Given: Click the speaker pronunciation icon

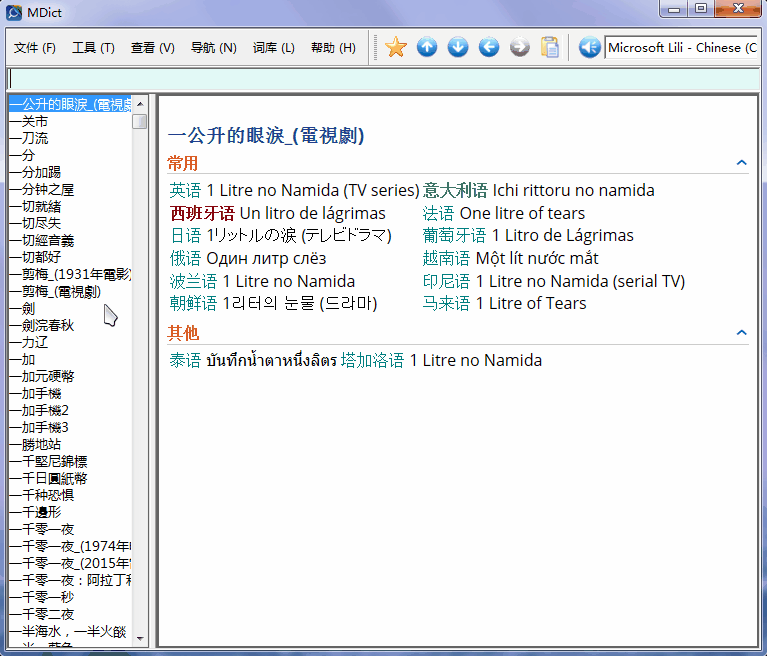Looking at the screenshot, I should 589,47.
